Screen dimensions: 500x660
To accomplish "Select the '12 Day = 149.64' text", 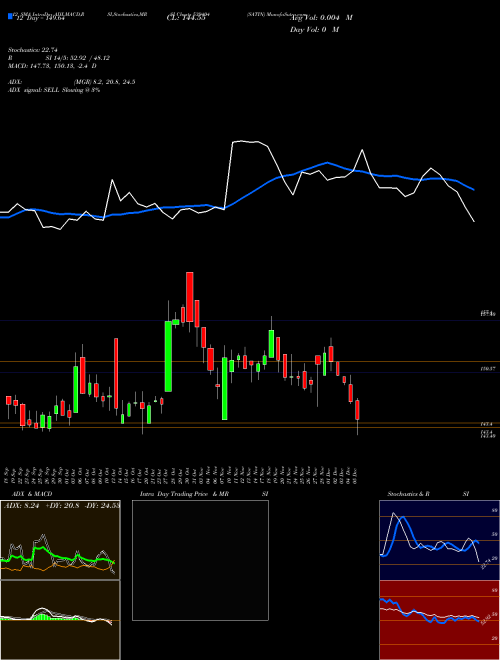I will [x=40, y=19].
